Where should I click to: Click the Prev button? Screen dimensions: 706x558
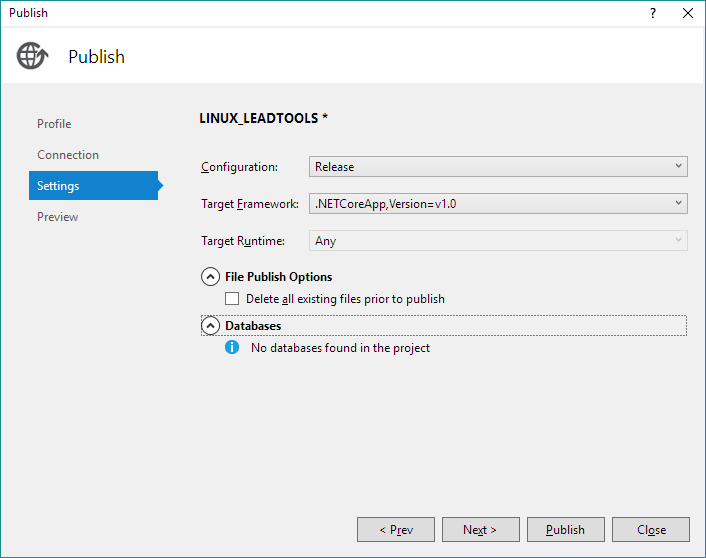pyautogui.click(x=396, y=530)
